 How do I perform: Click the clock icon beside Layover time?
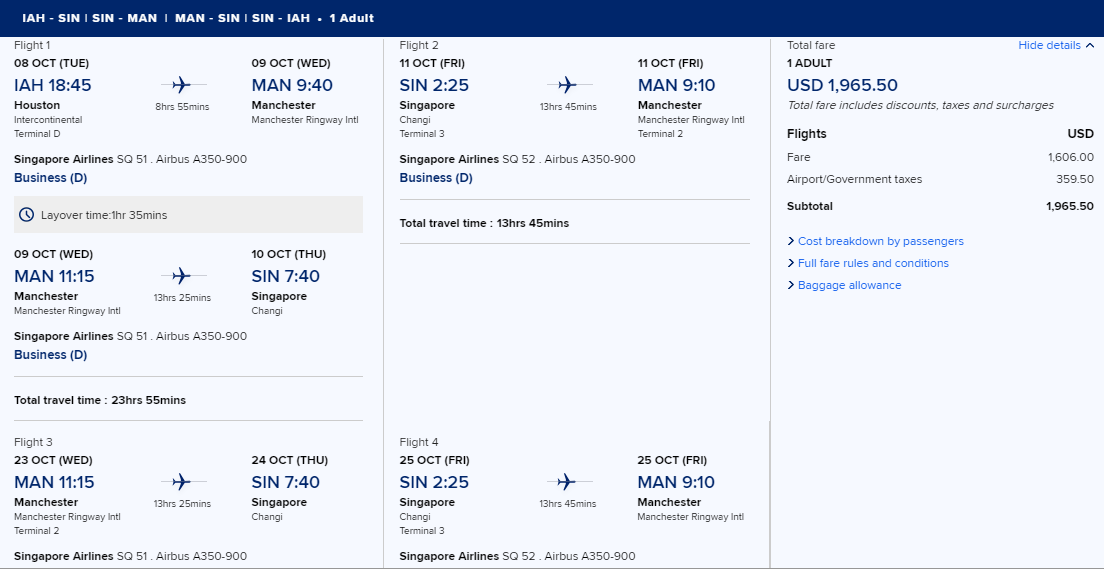click(x=27, y=215)
